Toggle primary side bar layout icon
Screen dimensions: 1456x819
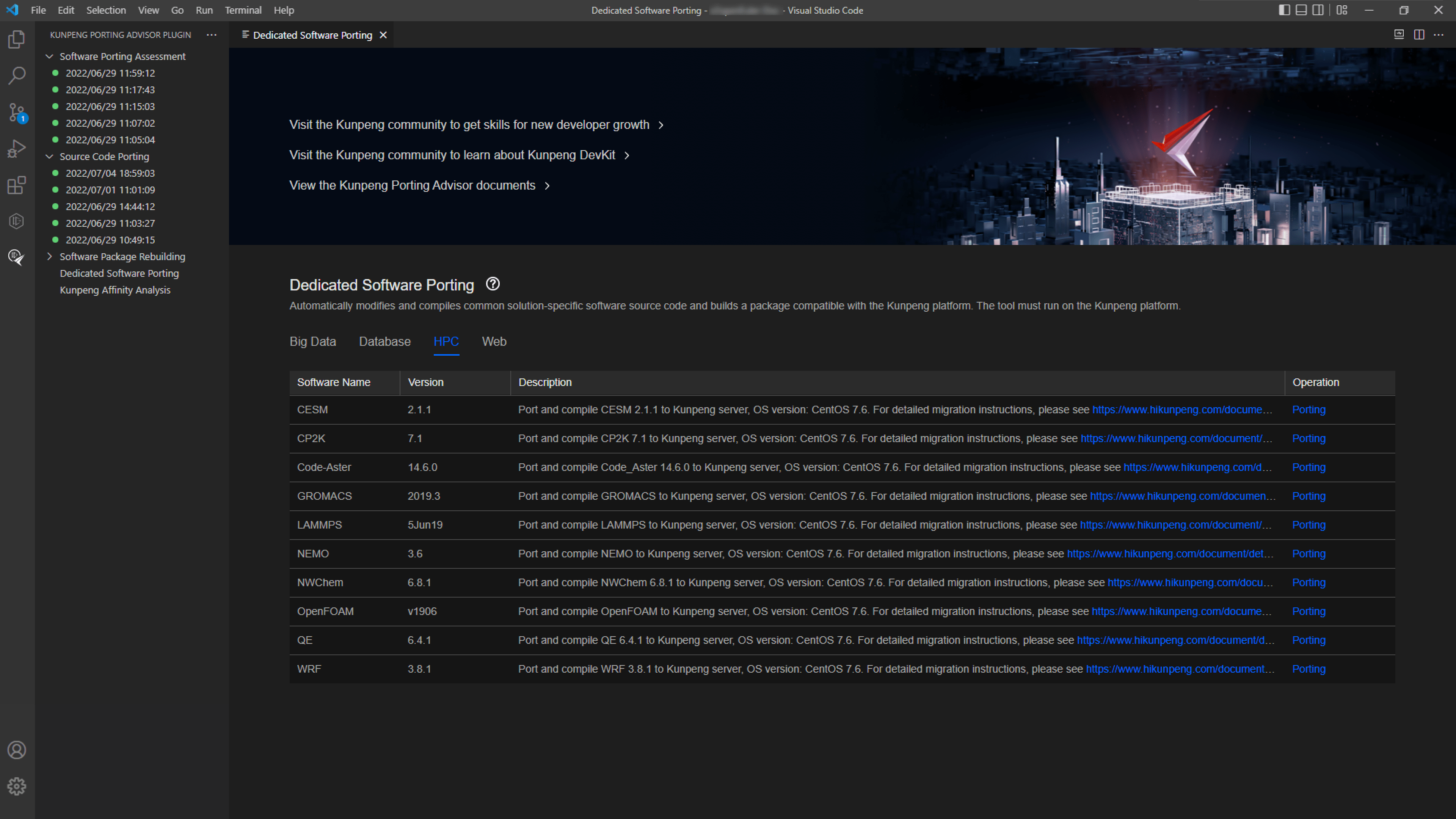point(1284,10)
